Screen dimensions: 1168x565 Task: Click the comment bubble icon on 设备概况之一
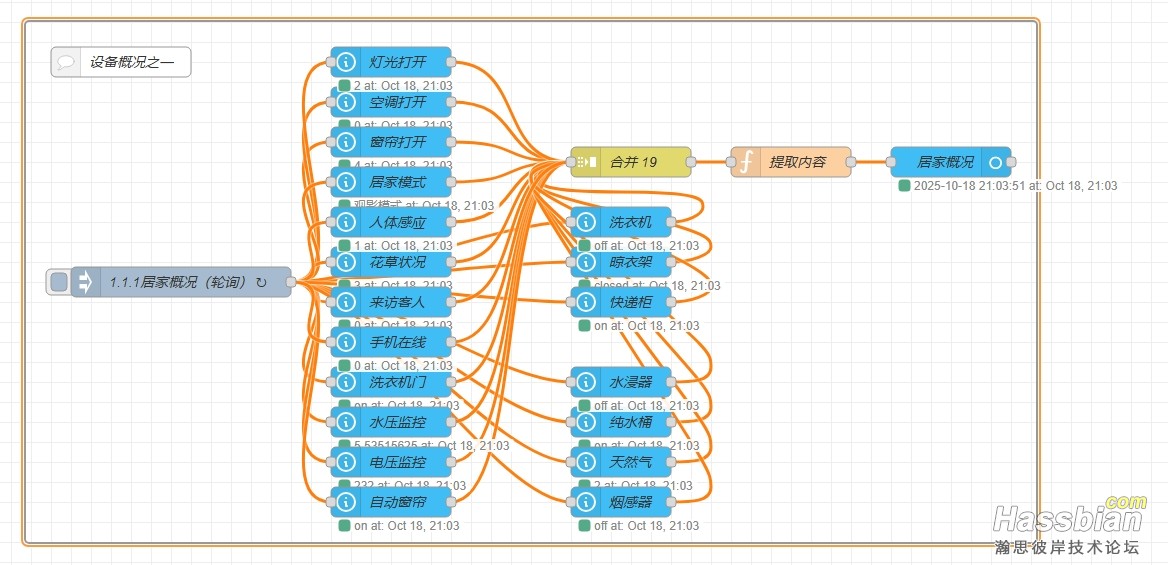(x=66, y=62)
